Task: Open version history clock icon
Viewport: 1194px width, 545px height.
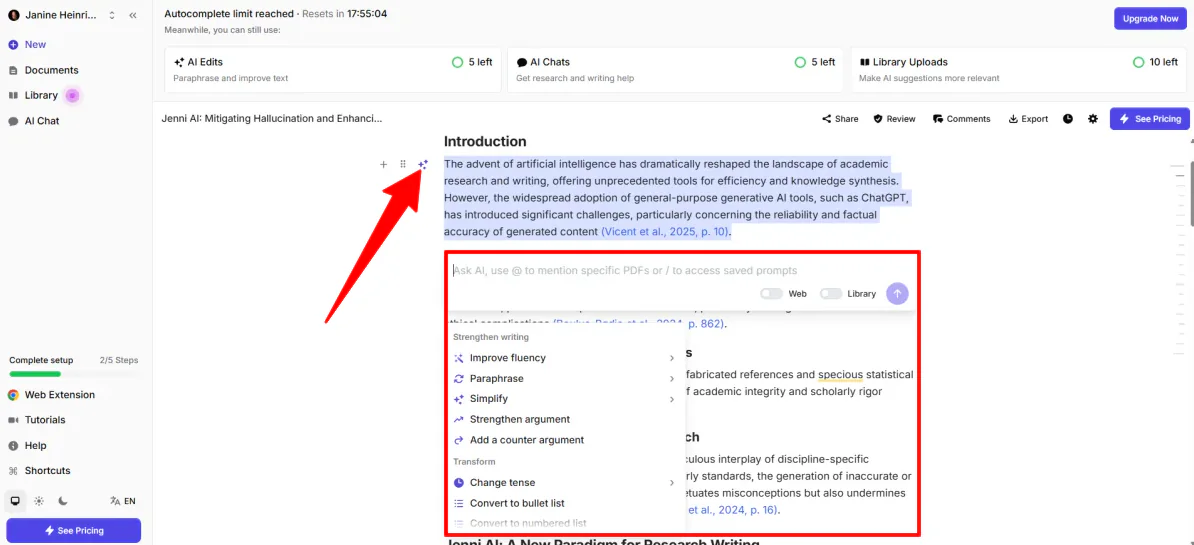Action: 1068,119
